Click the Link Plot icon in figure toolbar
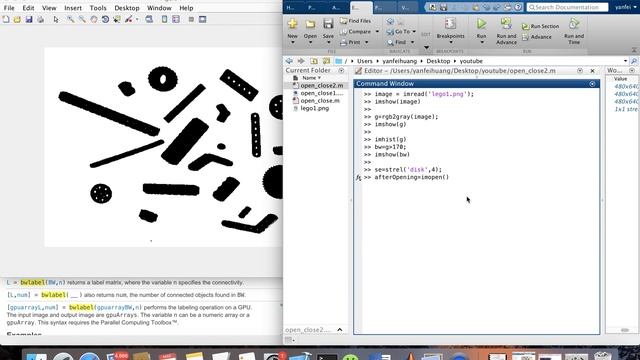 point(149,19)
